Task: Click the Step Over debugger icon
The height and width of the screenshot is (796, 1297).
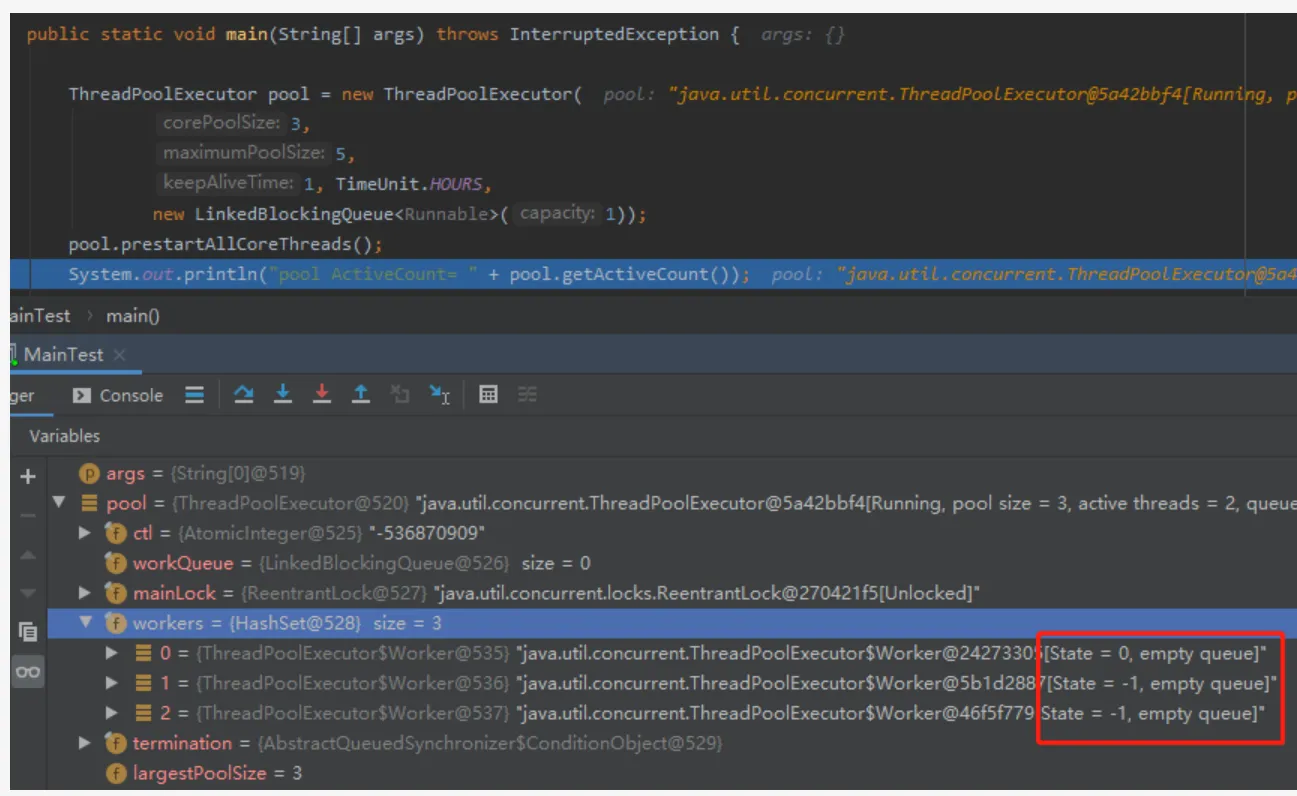Action: click(243, 394)
